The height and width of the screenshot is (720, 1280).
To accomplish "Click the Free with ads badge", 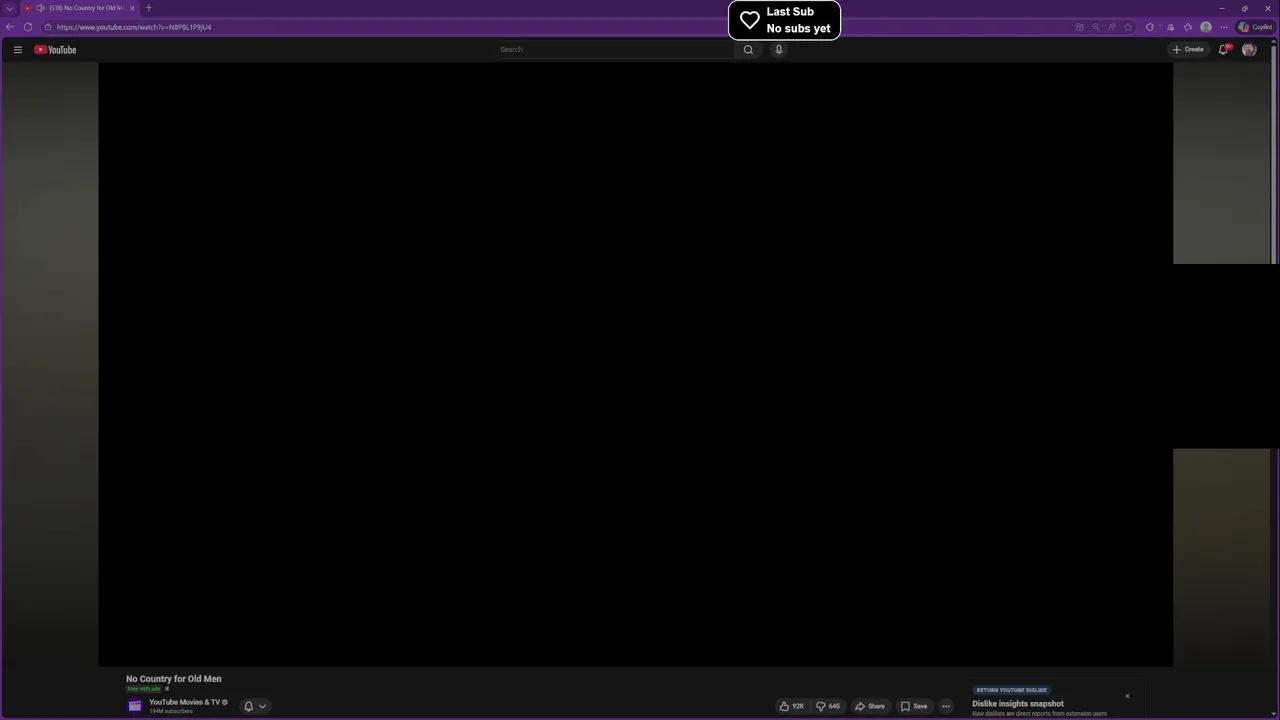I will 144,689.
